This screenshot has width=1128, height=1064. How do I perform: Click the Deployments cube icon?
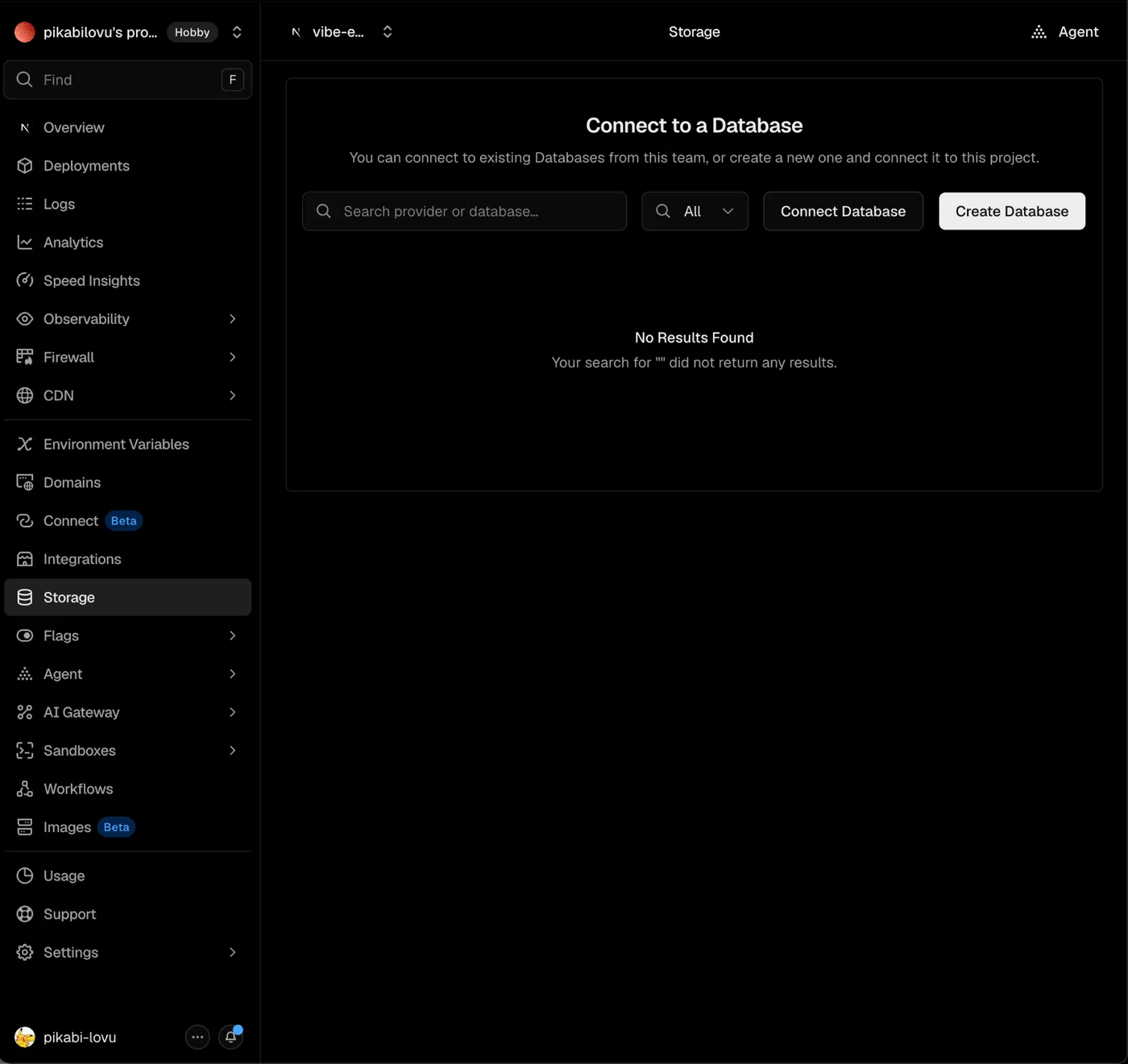25,166
